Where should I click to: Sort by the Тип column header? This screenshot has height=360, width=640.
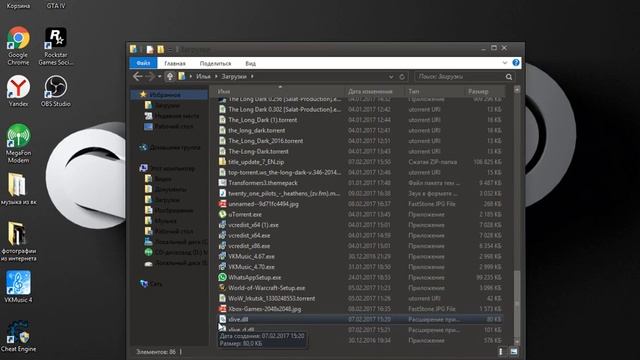435,91
